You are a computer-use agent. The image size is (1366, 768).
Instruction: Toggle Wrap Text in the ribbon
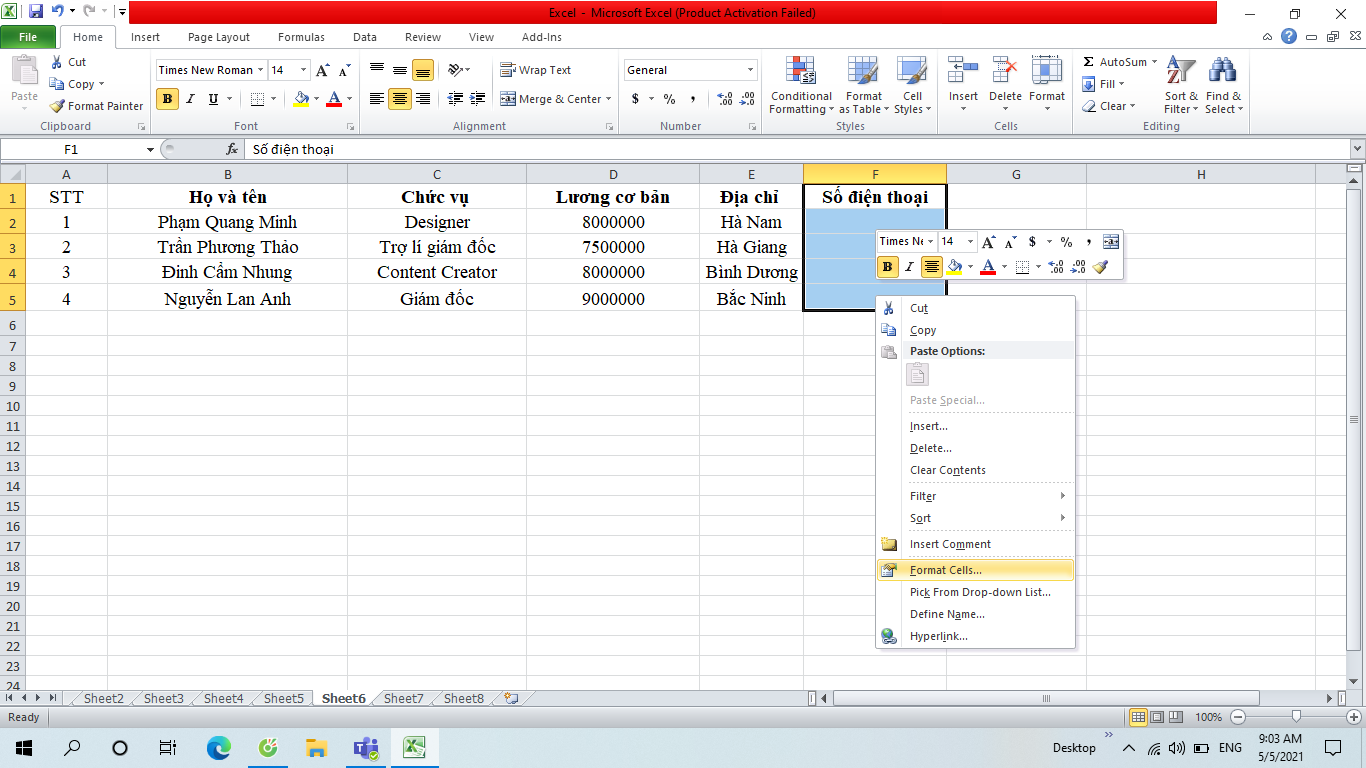(535, 70)
